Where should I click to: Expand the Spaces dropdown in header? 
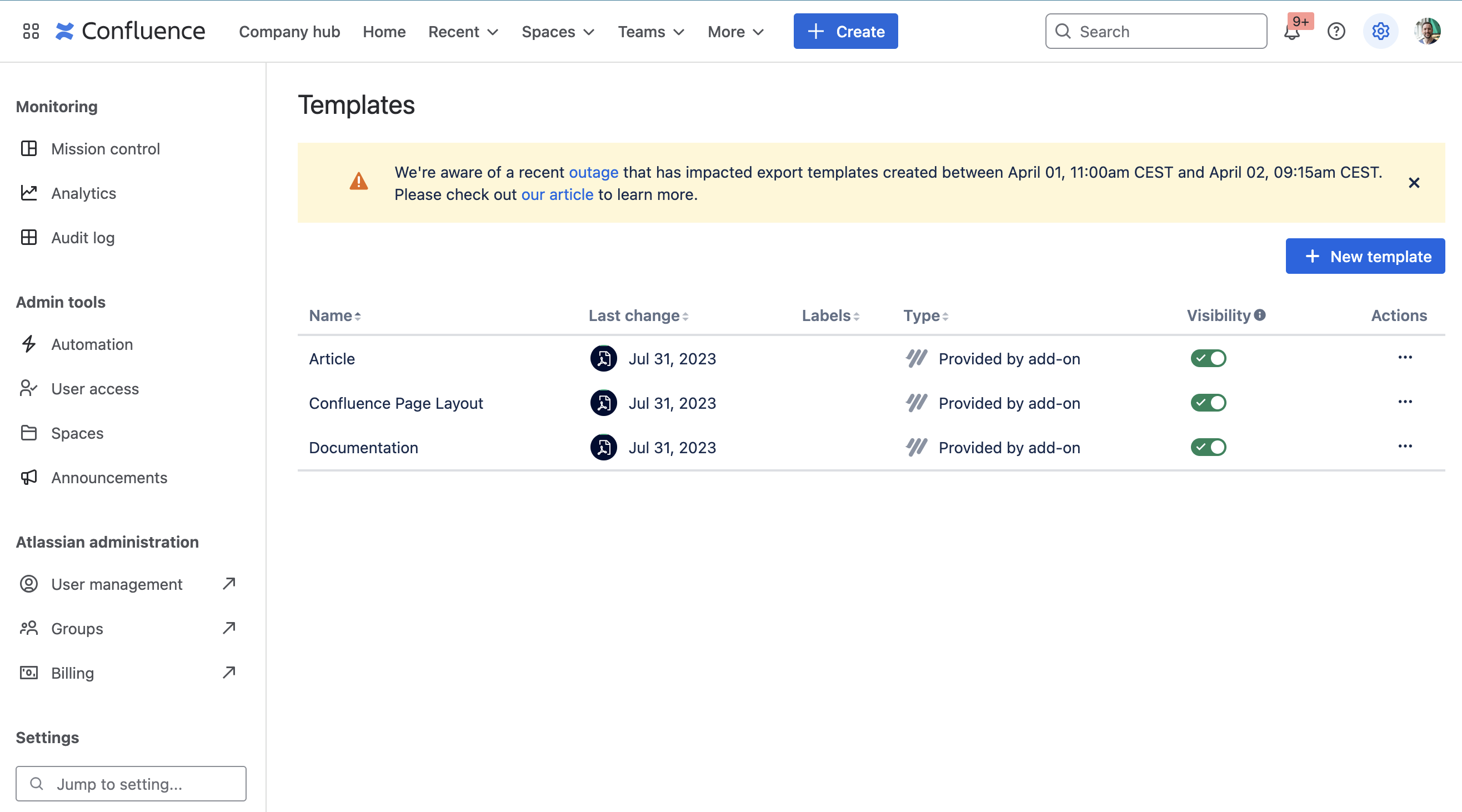[x=557, y=32]
